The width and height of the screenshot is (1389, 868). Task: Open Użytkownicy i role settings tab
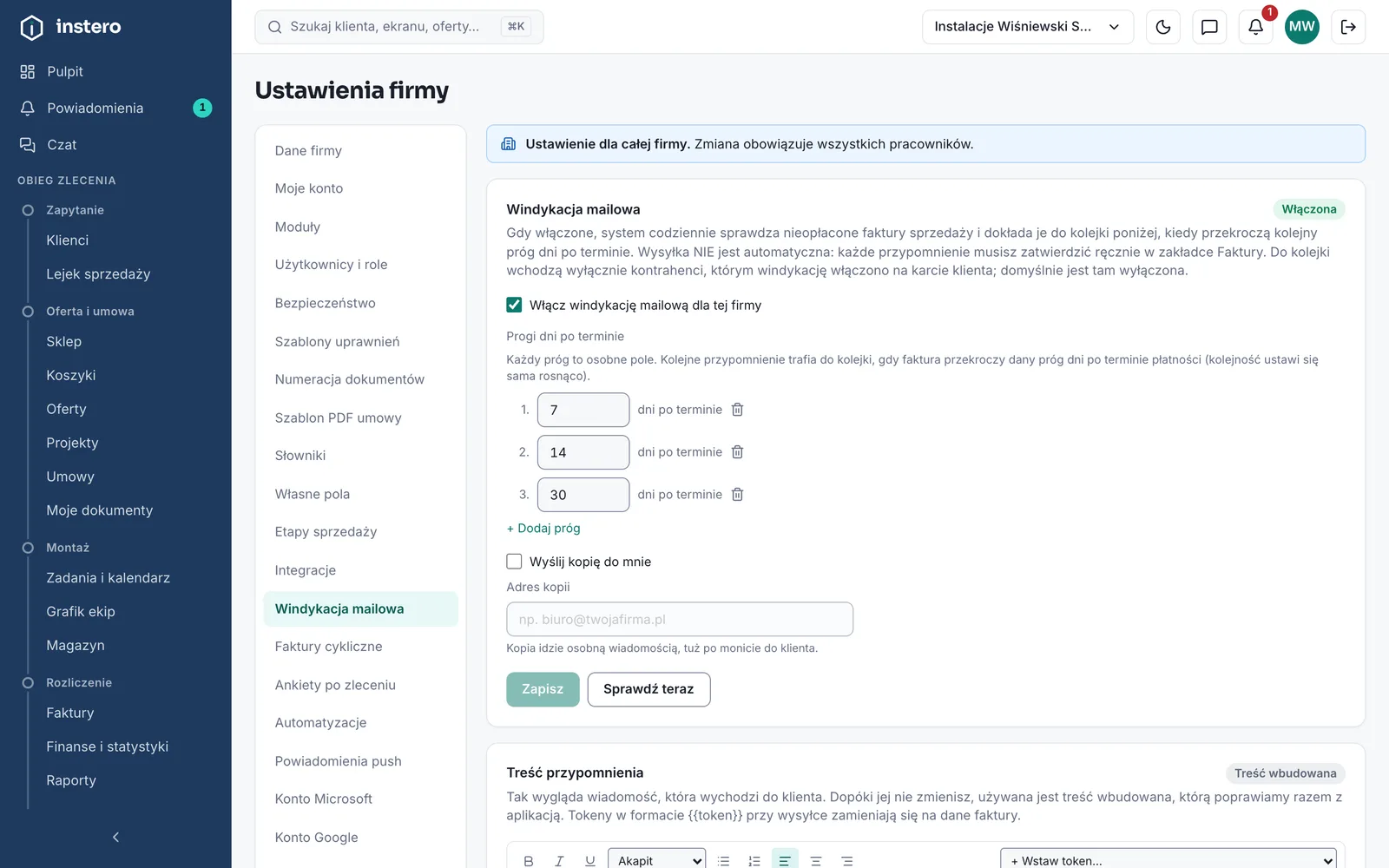point(360,265)
